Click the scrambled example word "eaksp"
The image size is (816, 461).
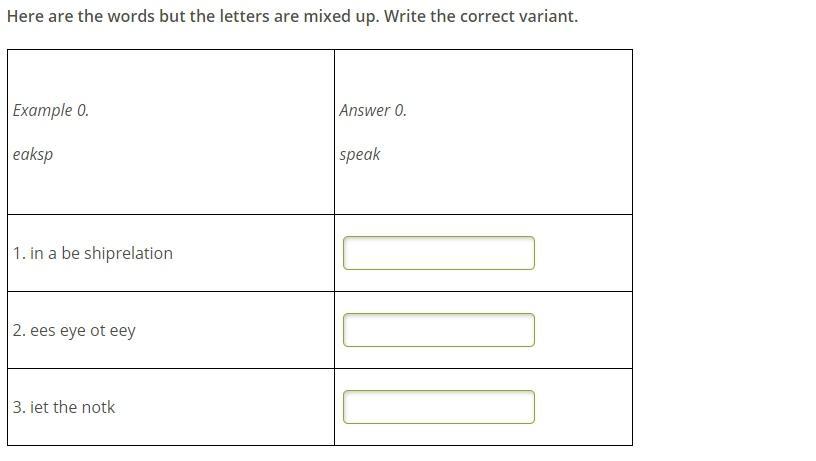click(33, 154)
